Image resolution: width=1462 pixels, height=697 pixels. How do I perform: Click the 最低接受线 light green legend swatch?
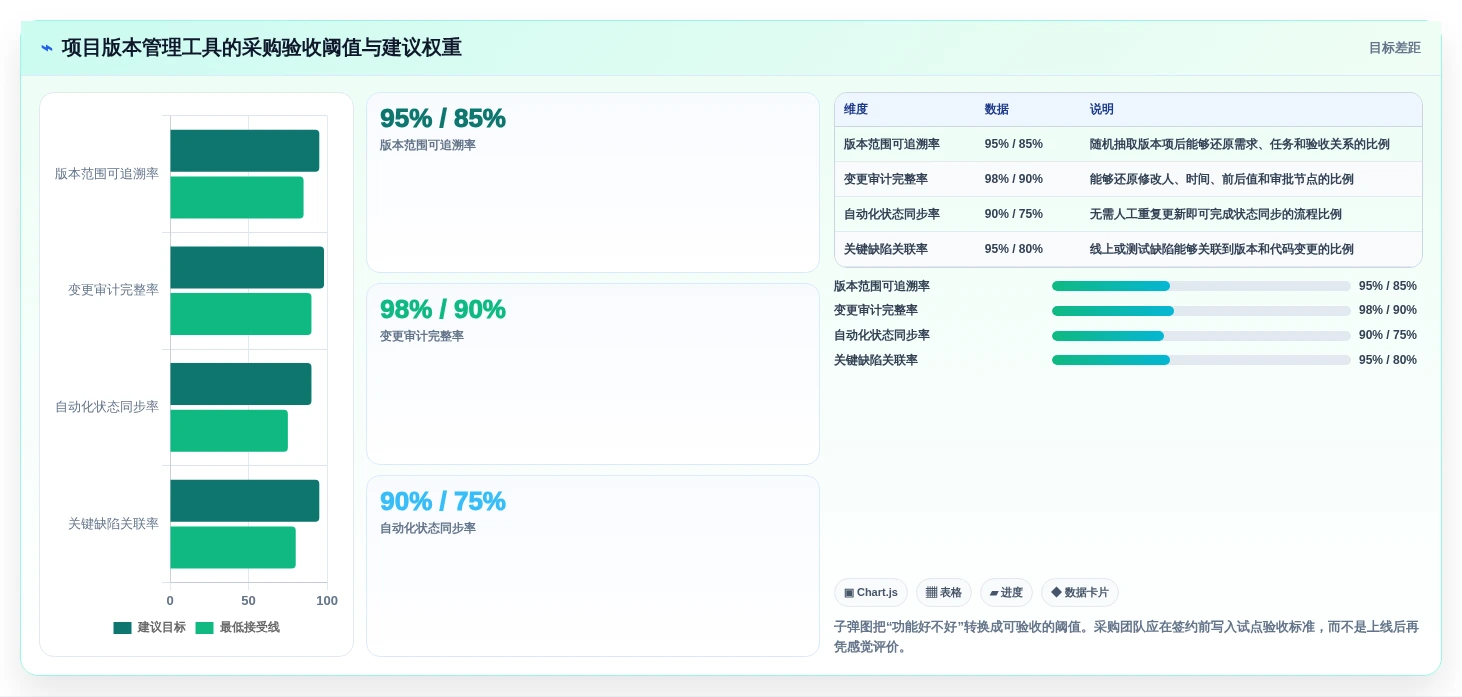(x=204, y=628)
